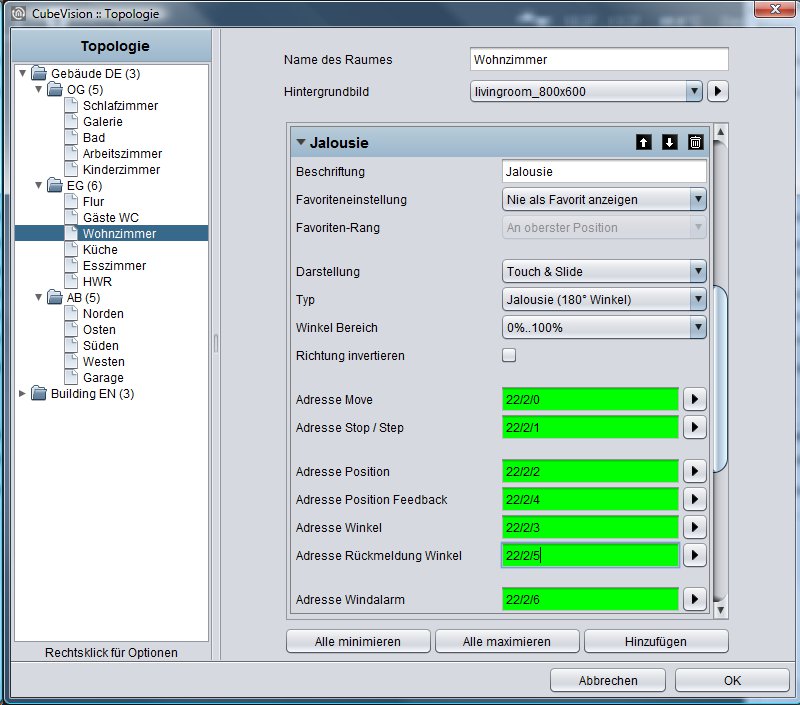Click arrow button beside Adresse Position Feedback
This screenshot has height=705, width=800.
(694, 499)
